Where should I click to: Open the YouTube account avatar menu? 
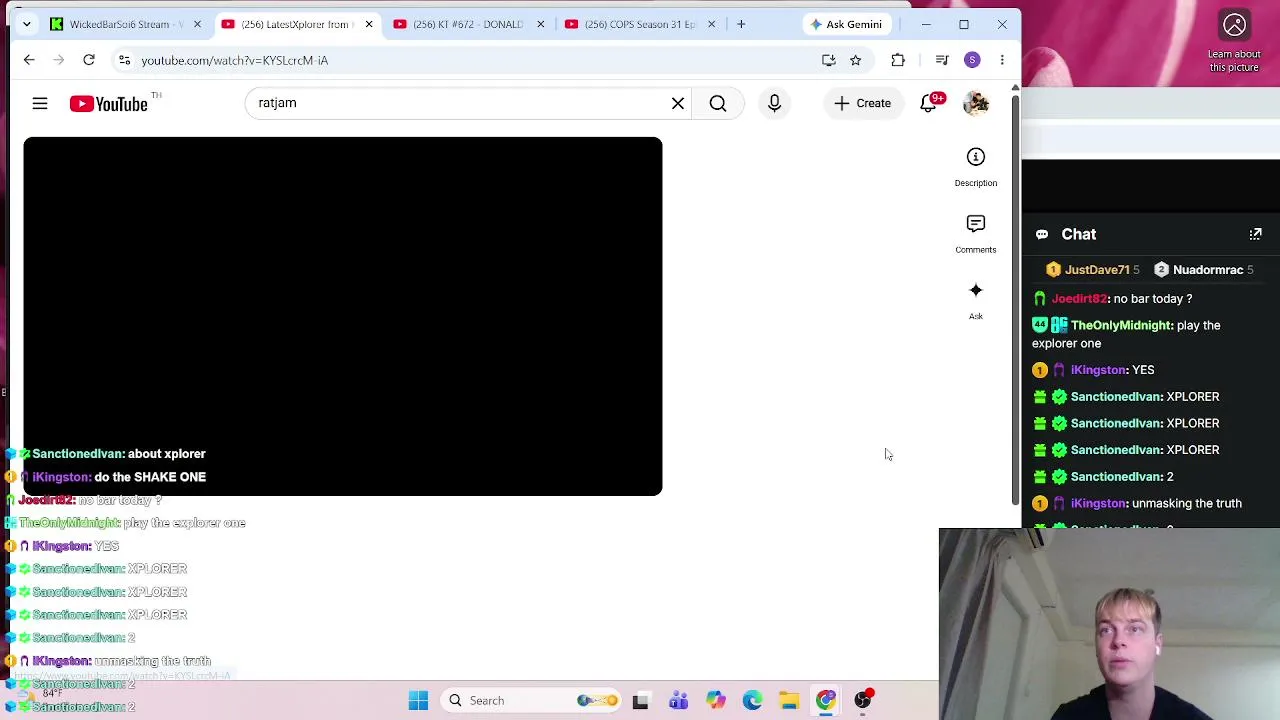coord(976,103)
